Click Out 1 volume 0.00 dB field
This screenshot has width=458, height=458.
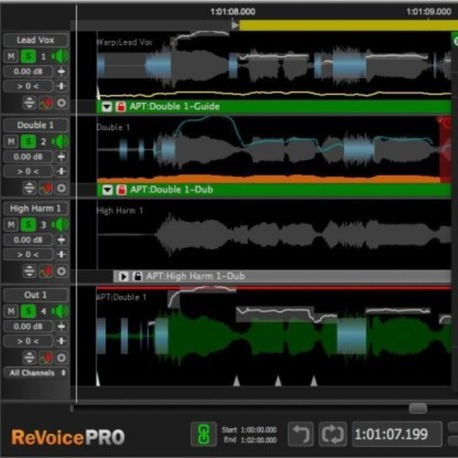pos(28,326)
